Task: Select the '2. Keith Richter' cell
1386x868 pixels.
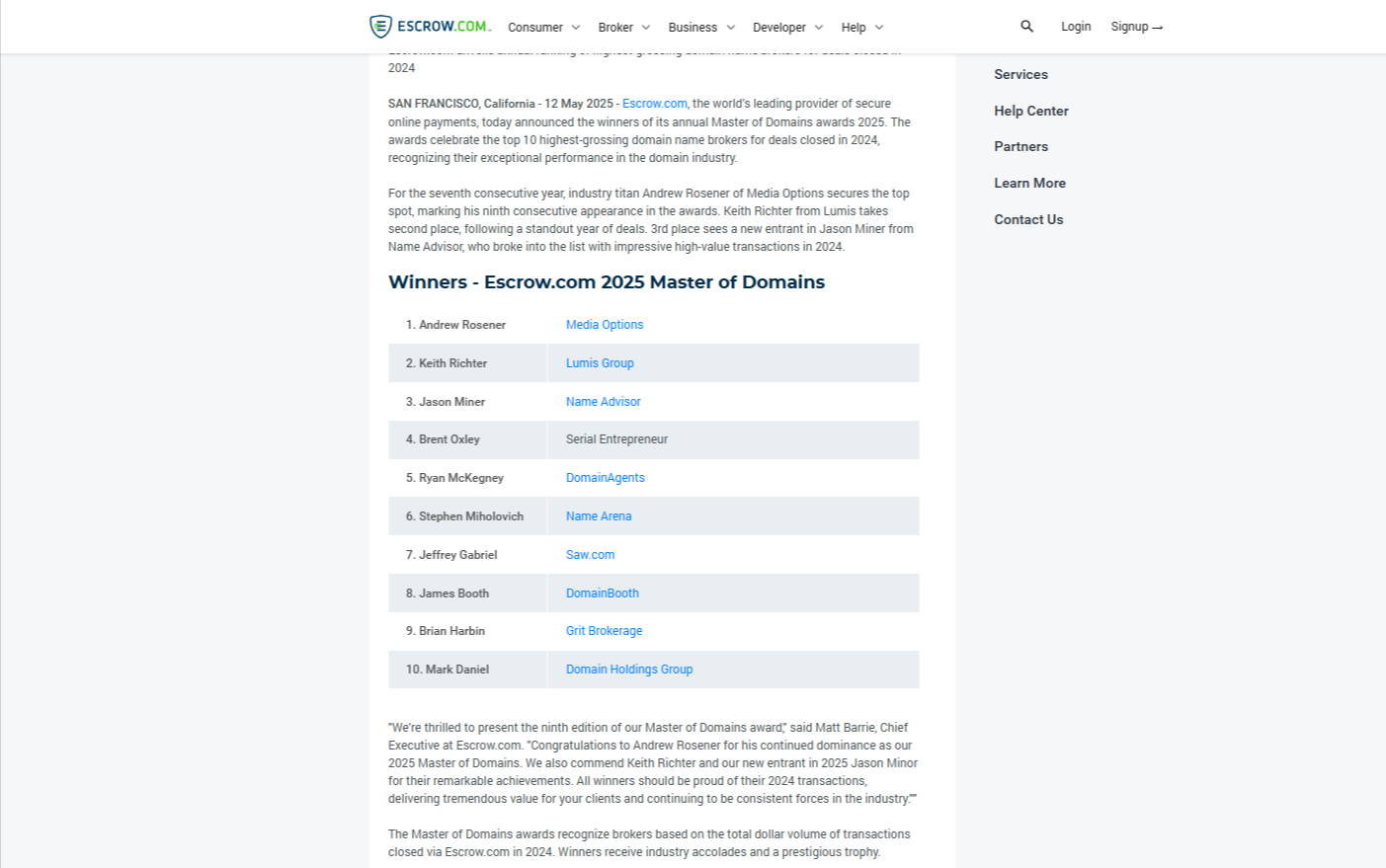Action: coord(467,363)
